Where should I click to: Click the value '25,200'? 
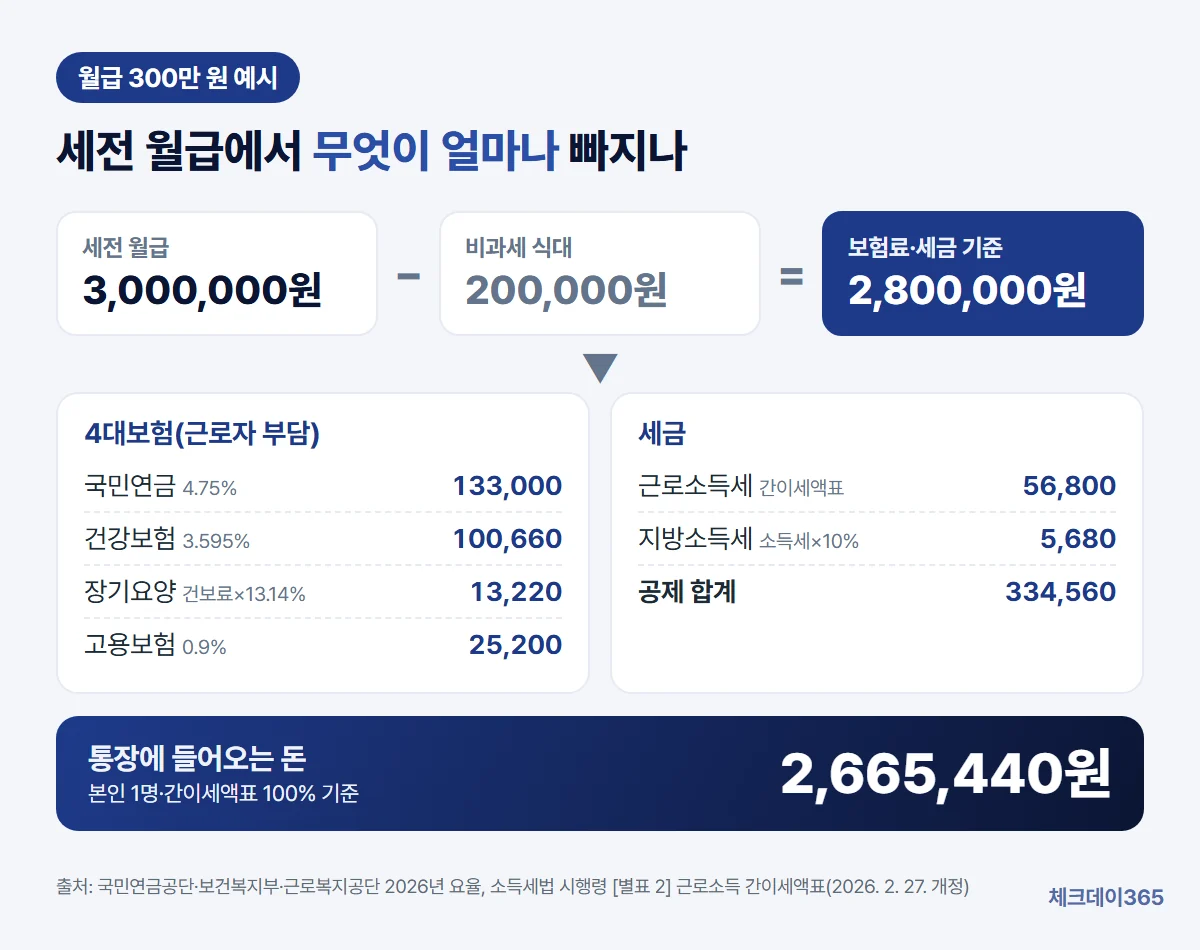click(x=516, y=646)
